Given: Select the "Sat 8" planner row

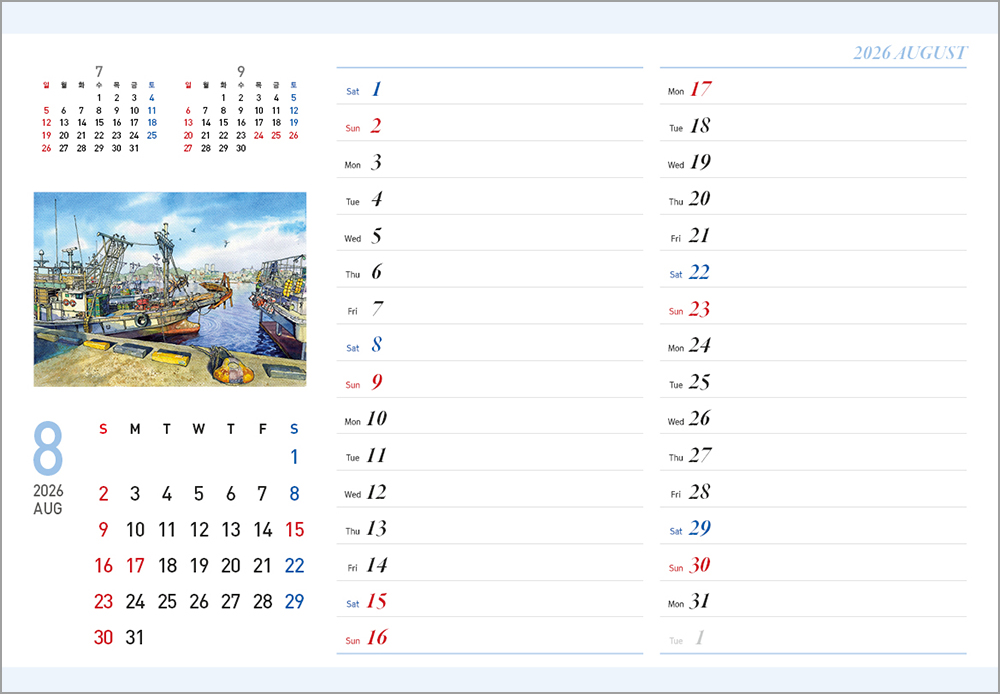Looking at the screenshot, I should coord(489,343).
